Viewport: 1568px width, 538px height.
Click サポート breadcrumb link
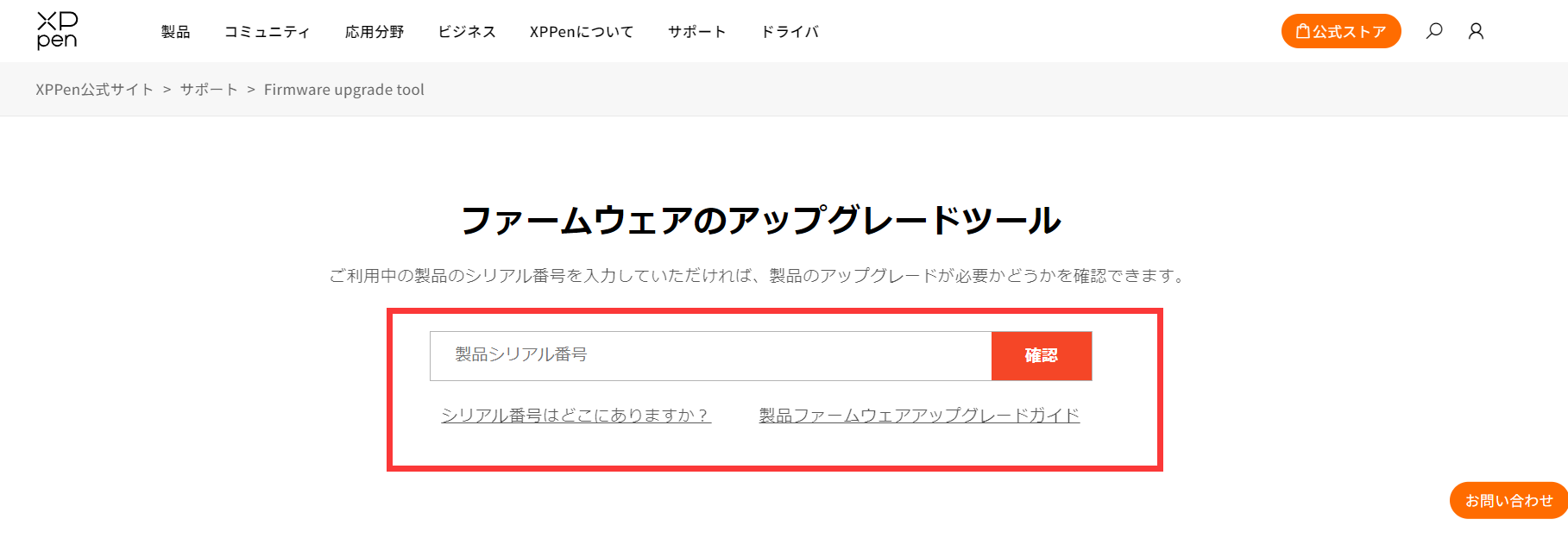[209, 90]
